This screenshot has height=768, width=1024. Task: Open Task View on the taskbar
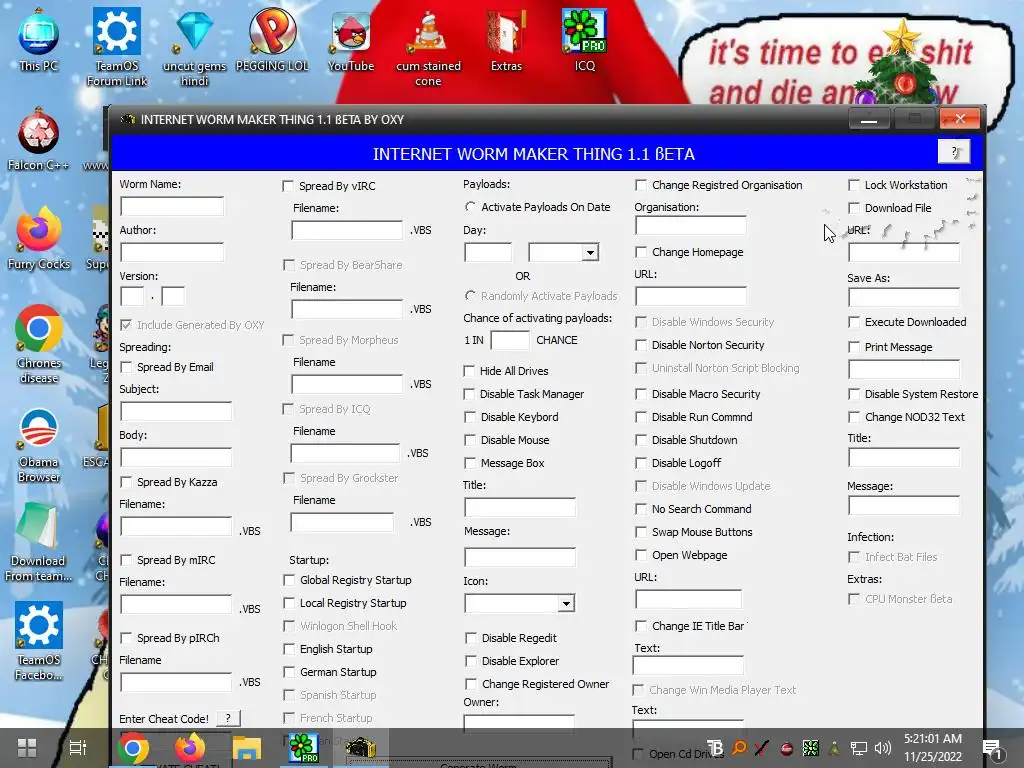pyautogui.click(x=78, y=748)
